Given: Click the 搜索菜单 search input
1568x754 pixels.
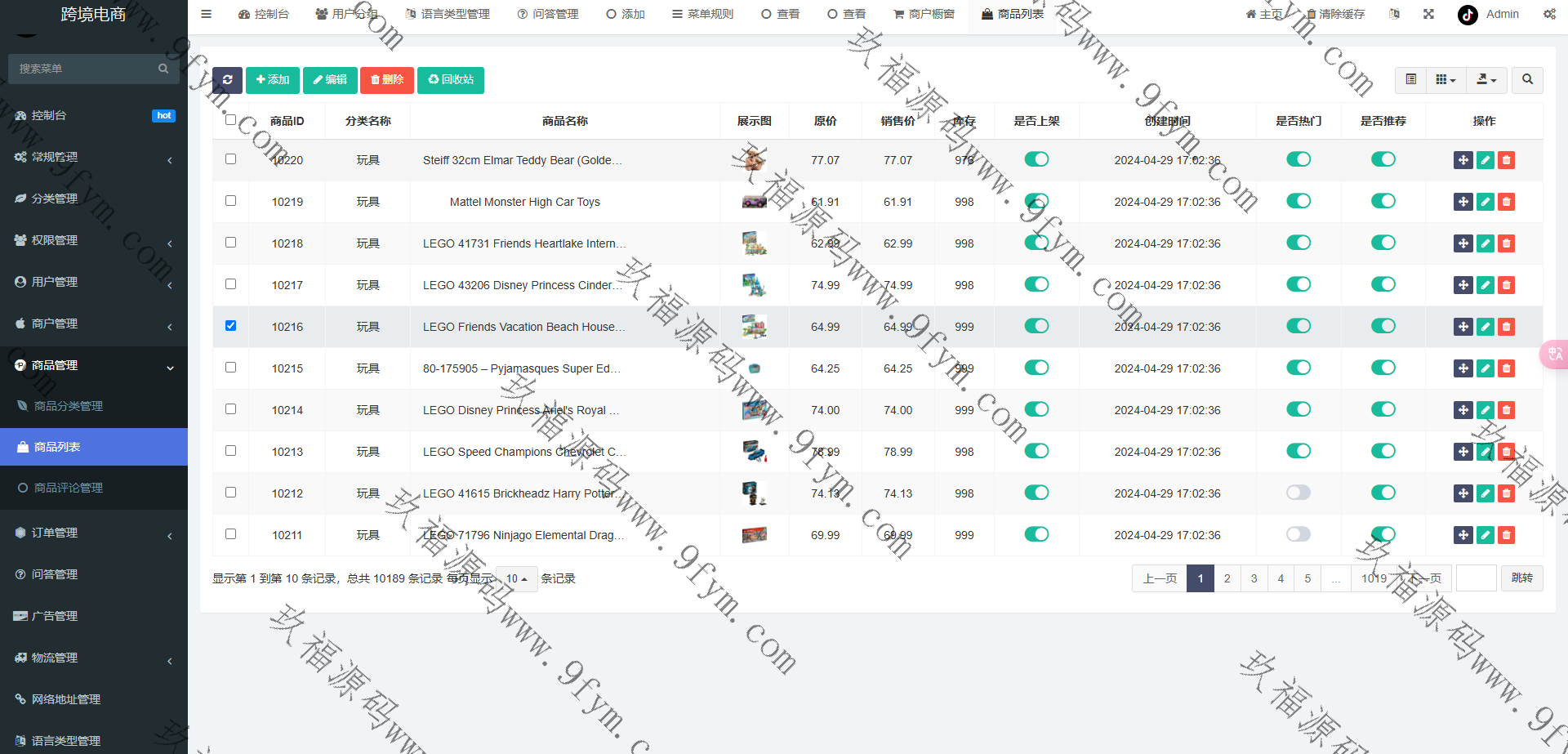Looking at the screenshot, I should pyautogui.click(x=86, y=69).
